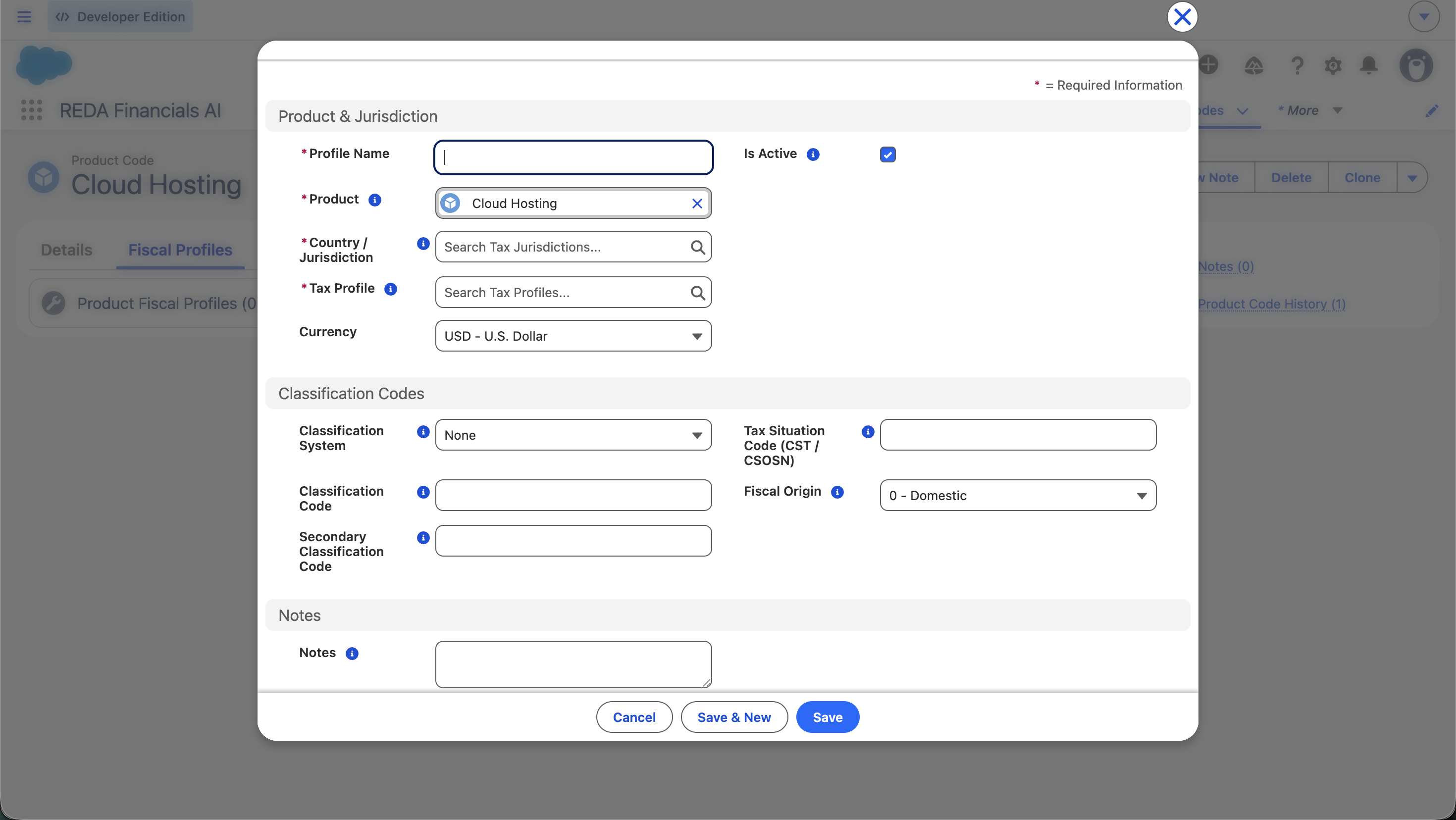
Task: Expand the record actions dropdown arrow
Action: pyautogui.click(x=1412, y=177)
